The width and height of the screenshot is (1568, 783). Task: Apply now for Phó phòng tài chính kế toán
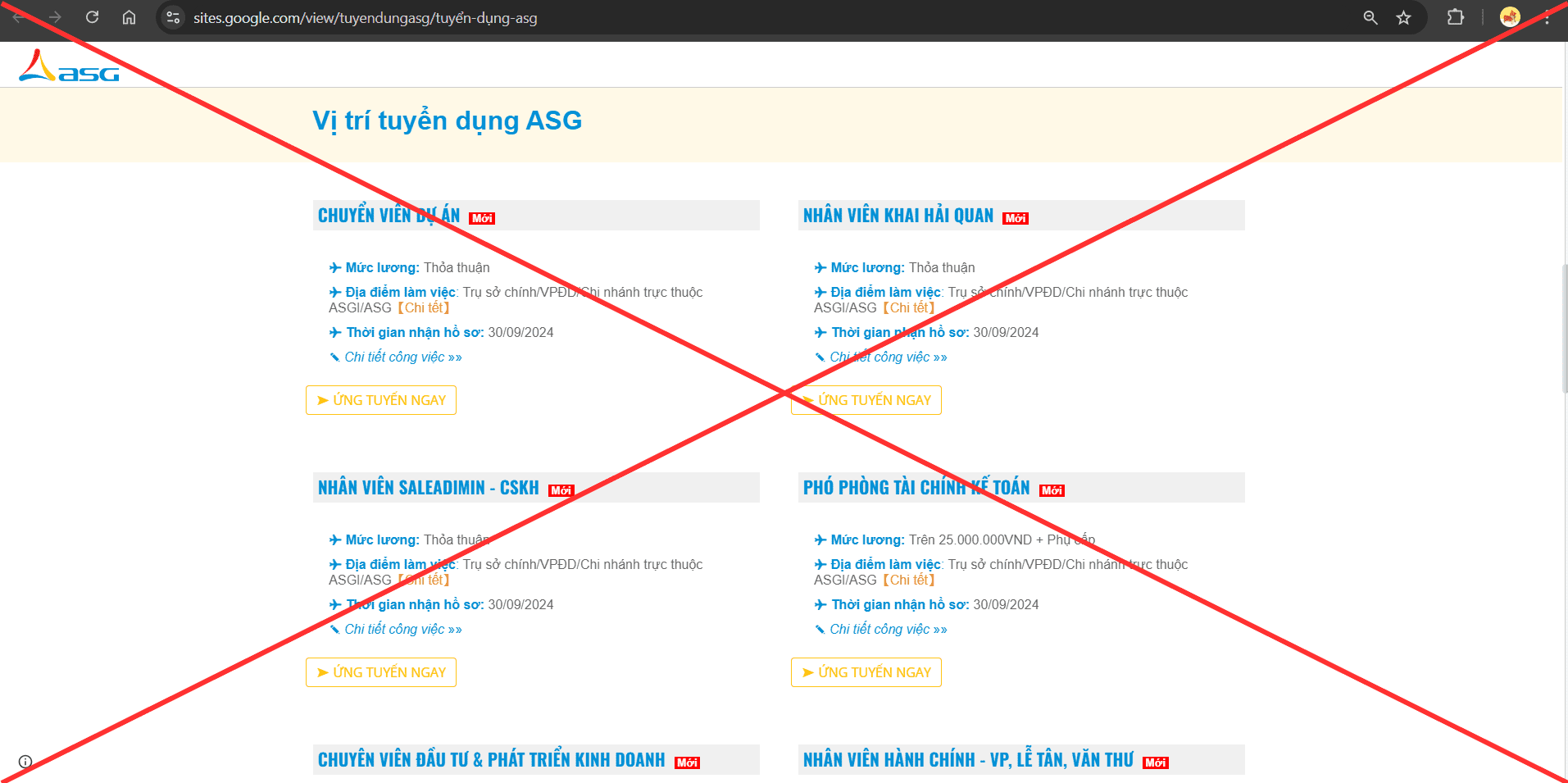coord(866,672)
